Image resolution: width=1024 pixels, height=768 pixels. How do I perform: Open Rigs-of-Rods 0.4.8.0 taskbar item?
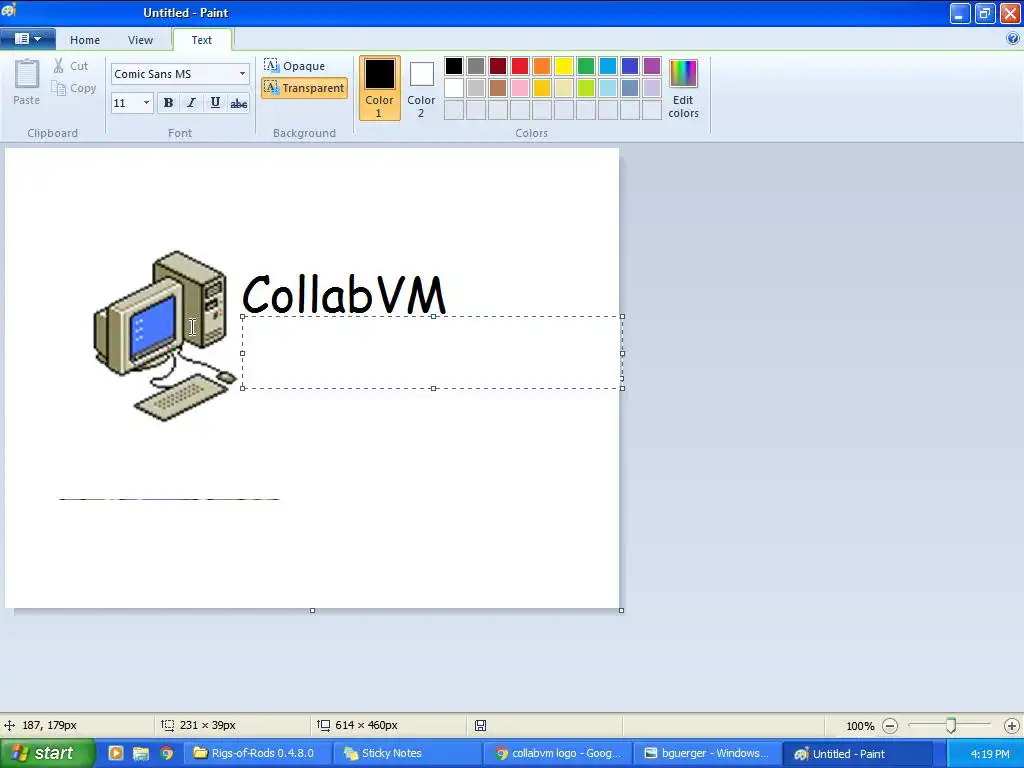click(257, 753)
